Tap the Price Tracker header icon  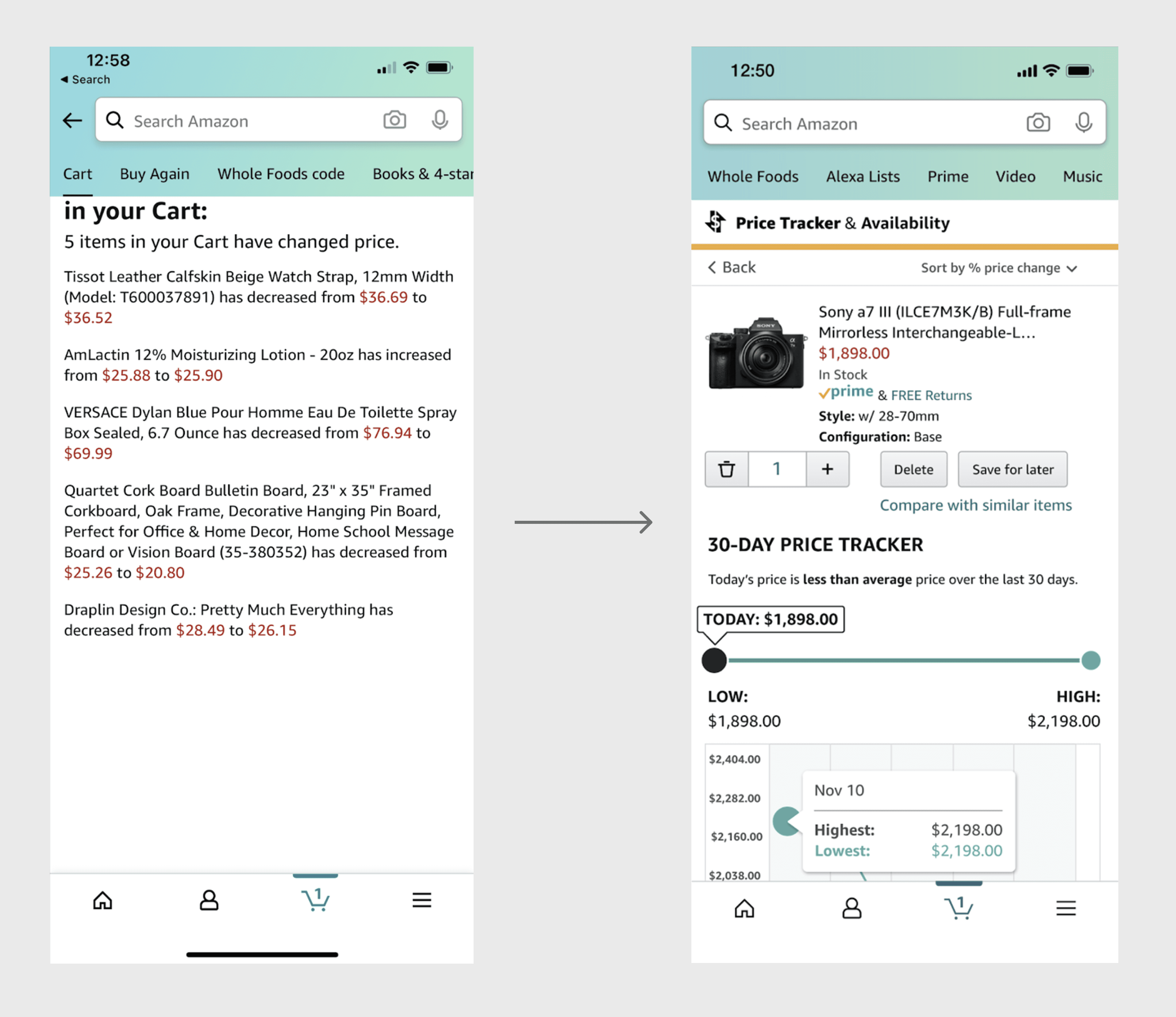[x=715, y=222]
